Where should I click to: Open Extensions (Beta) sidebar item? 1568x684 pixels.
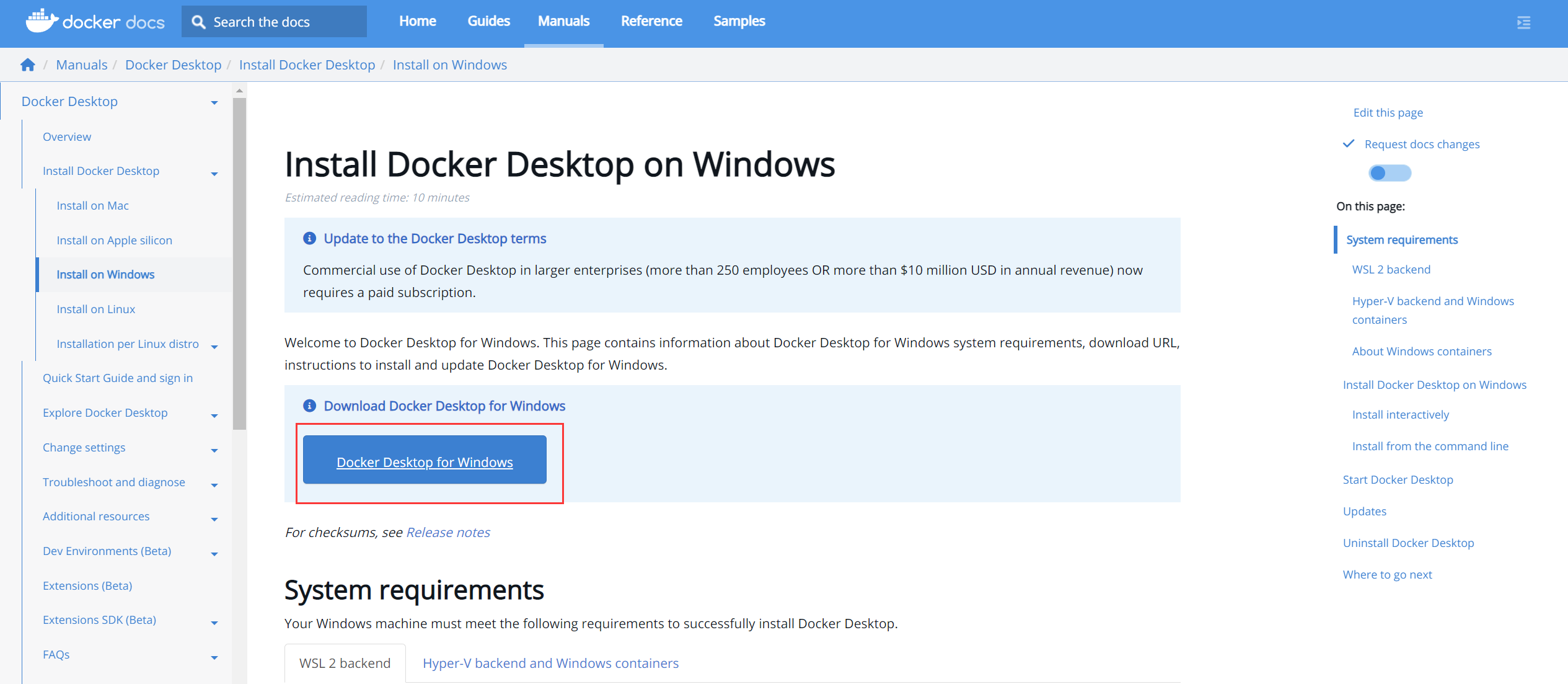point(87,585)
